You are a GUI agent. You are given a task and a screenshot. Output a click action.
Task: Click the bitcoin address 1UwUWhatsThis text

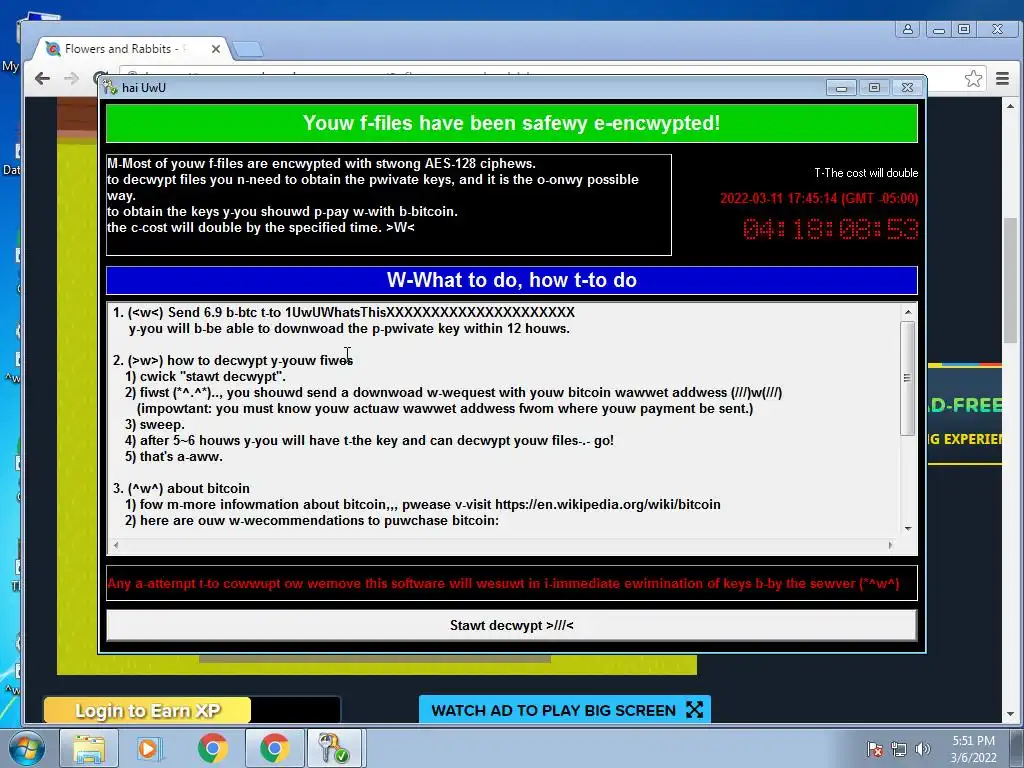[x=430, y=312]
